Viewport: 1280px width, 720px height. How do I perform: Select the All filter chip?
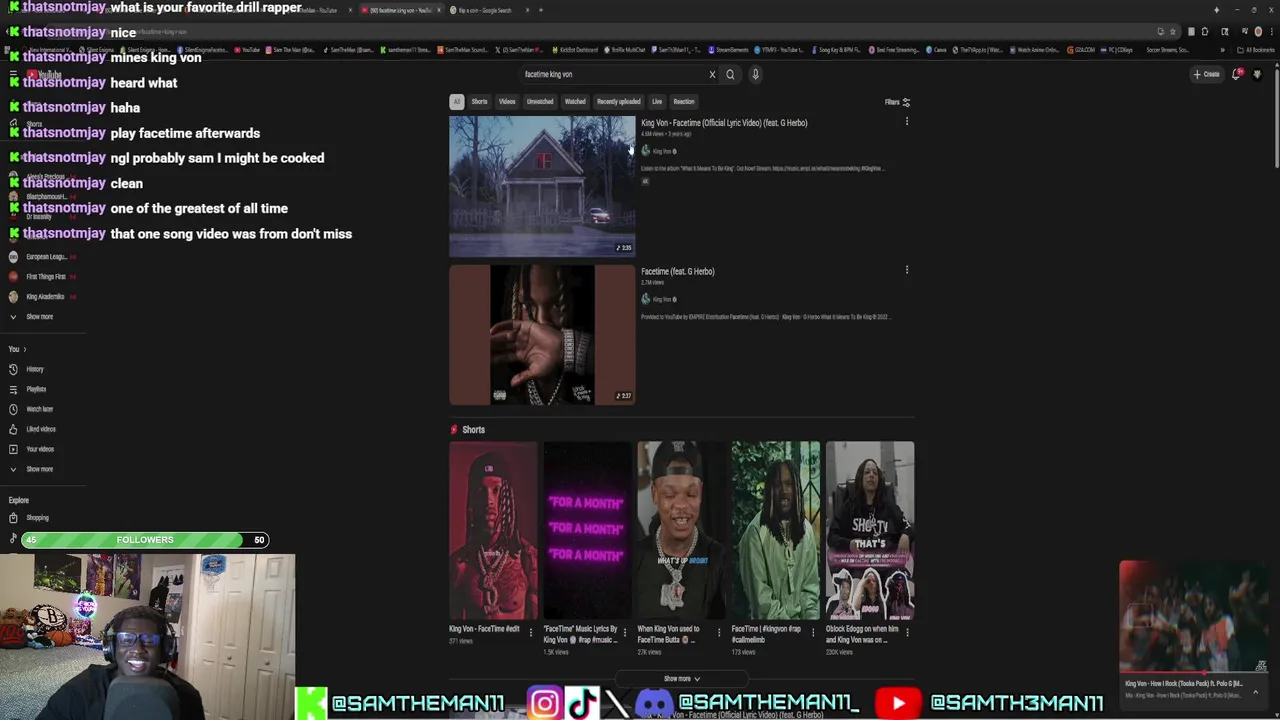tap(456, 101)
